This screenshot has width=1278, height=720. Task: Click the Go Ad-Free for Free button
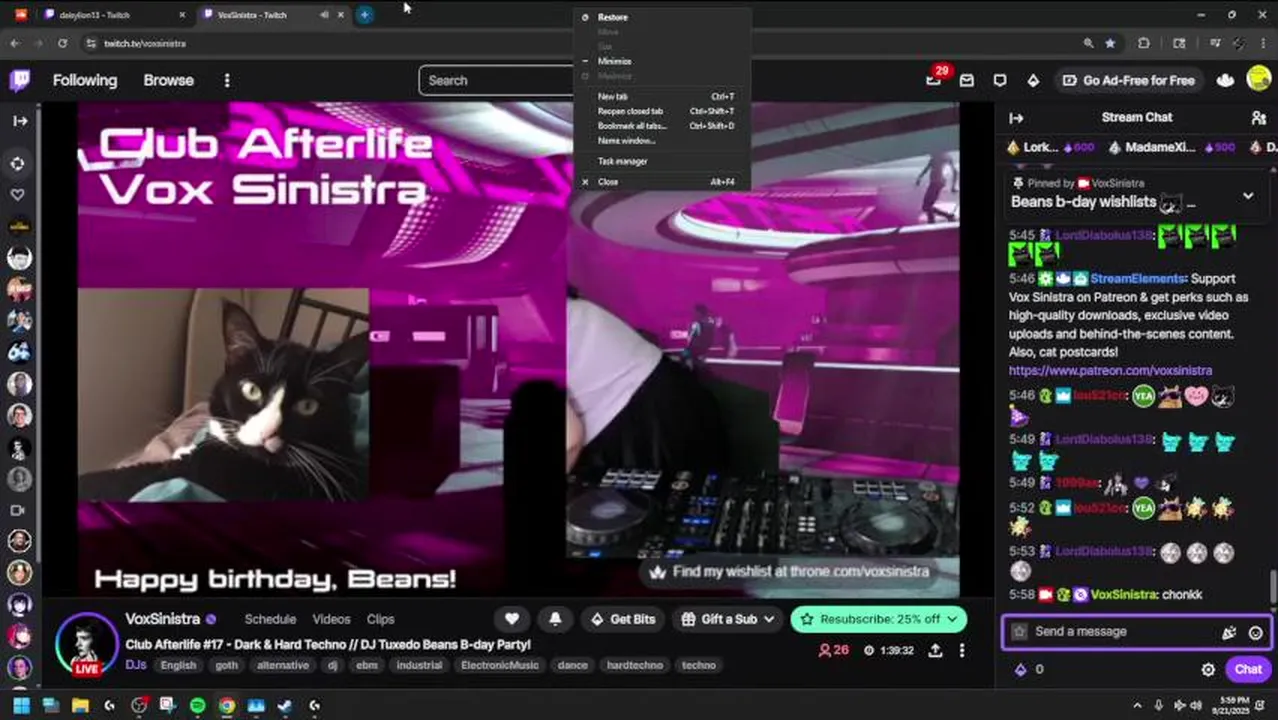point(1128,81)
